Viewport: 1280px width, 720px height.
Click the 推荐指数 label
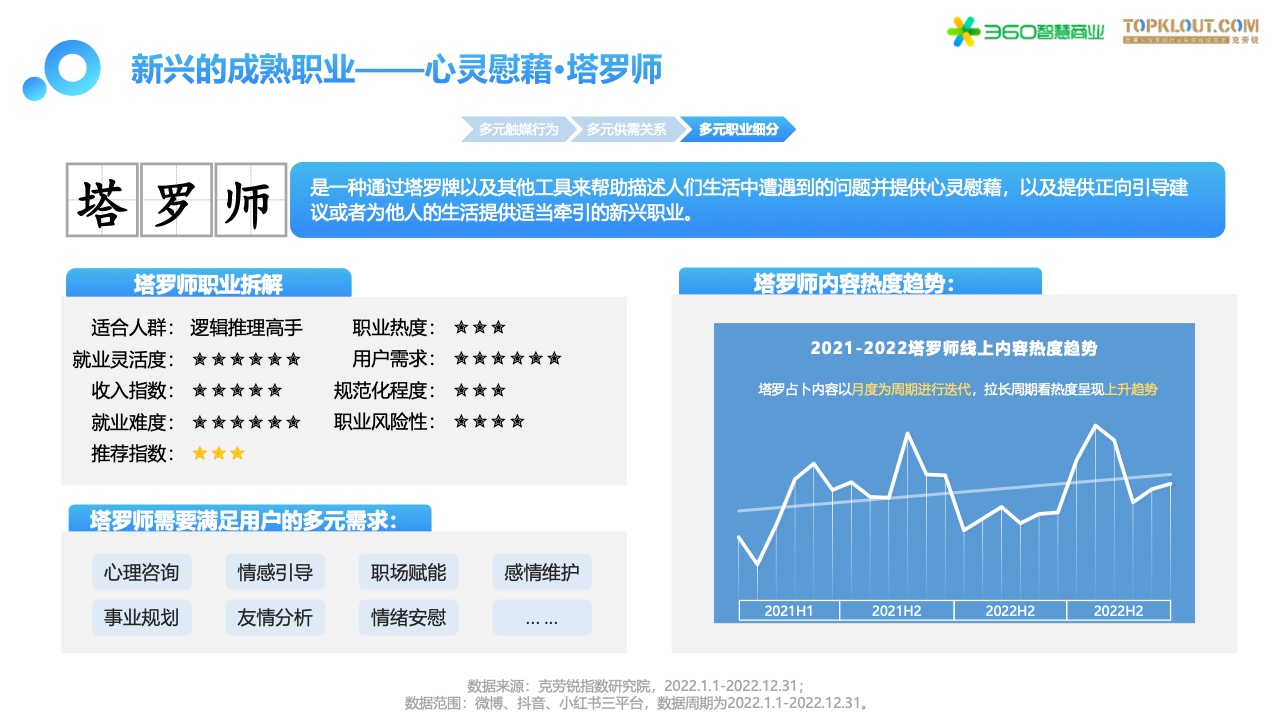132,453
